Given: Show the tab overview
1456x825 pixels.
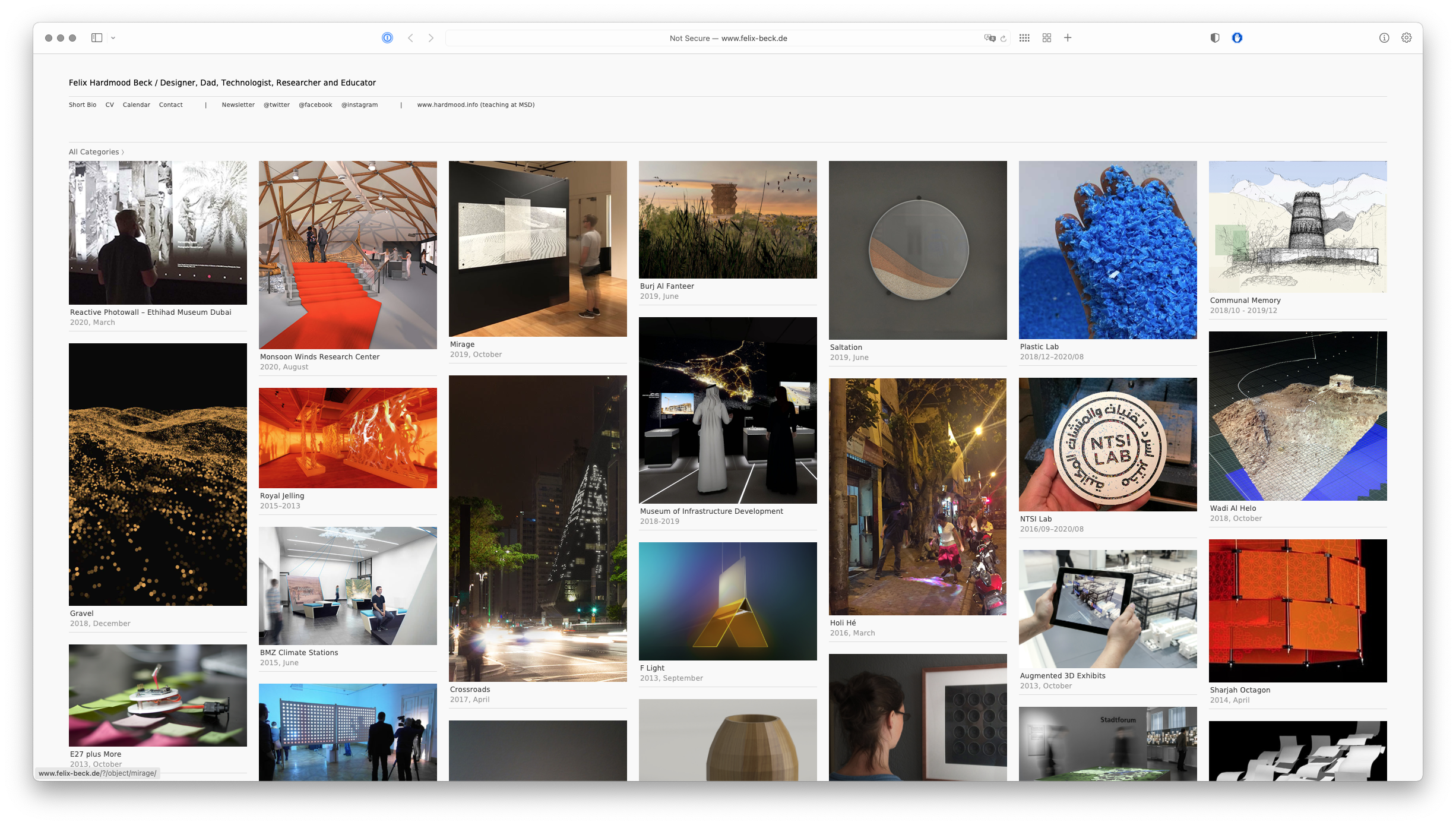Looking at the screenshot, I should tap(1047, 38).
